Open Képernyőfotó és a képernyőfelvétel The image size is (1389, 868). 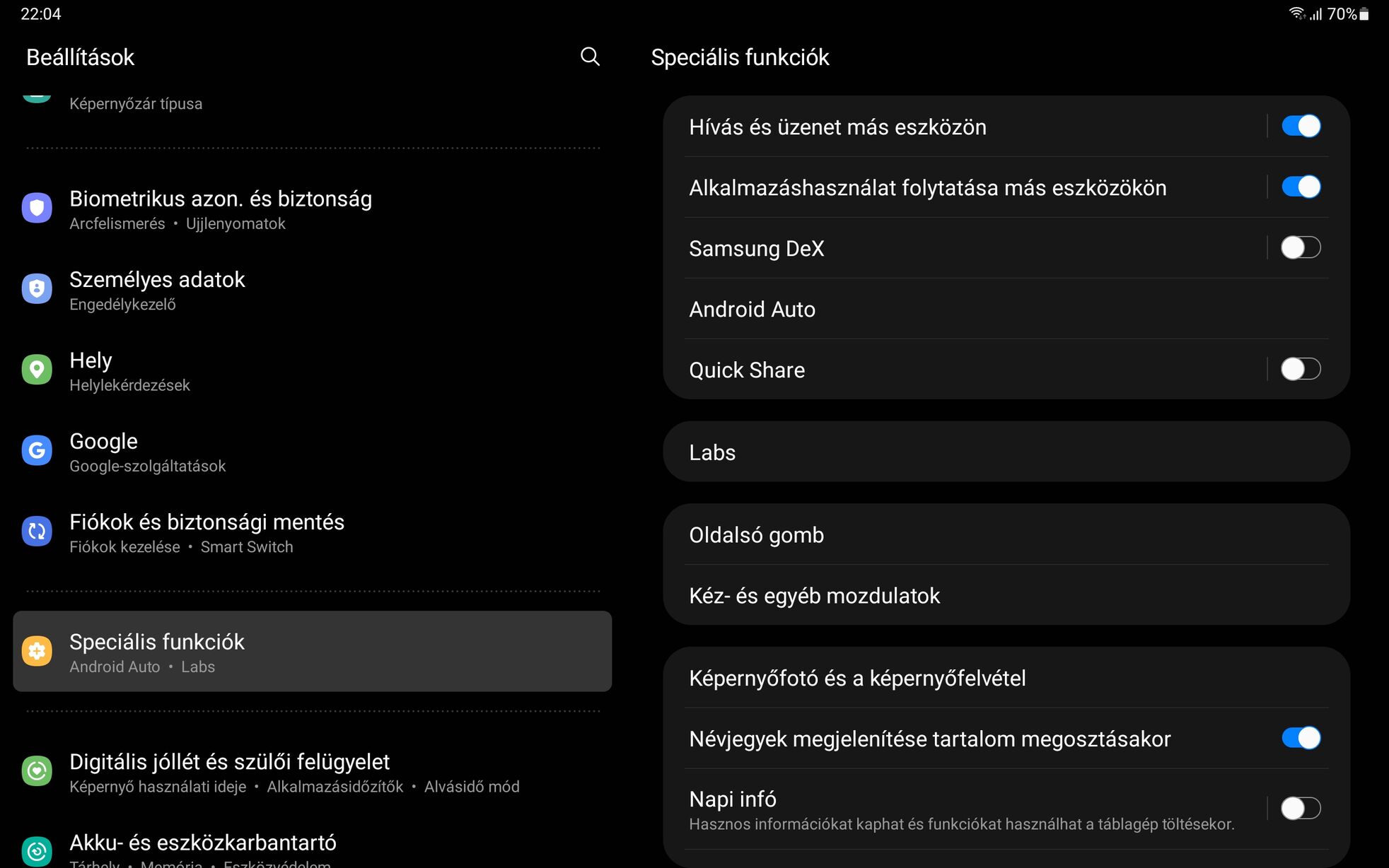click(x=1006, y=678)
